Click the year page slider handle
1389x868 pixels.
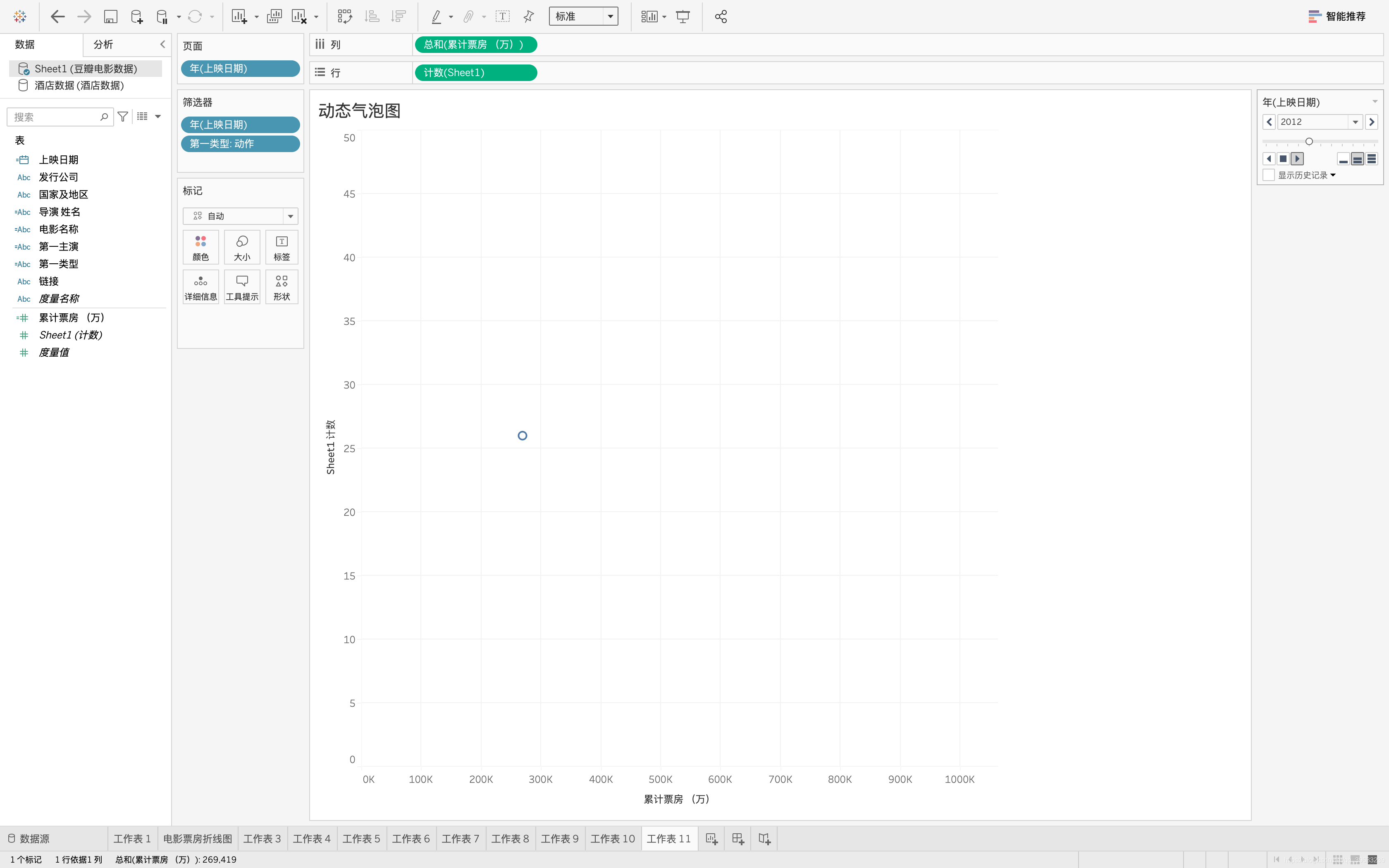1309,141
